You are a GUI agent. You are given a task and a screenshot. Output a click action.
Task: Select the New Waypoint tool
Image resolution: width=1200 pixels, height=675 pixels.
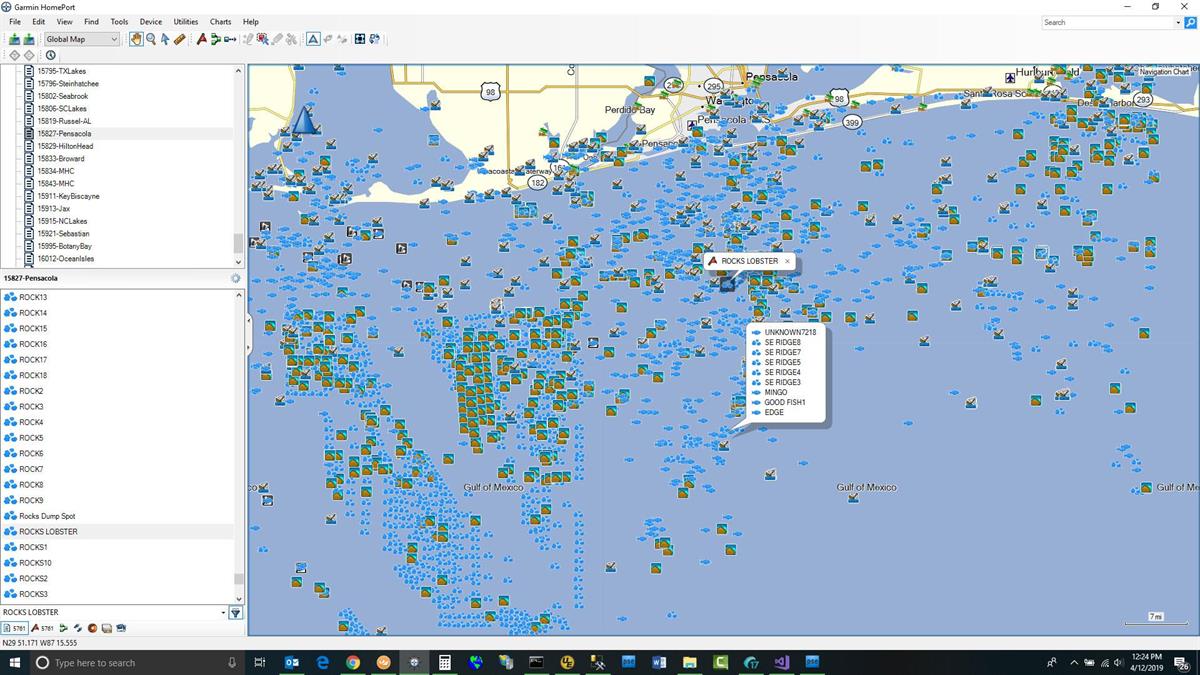[x=201, y=39]
